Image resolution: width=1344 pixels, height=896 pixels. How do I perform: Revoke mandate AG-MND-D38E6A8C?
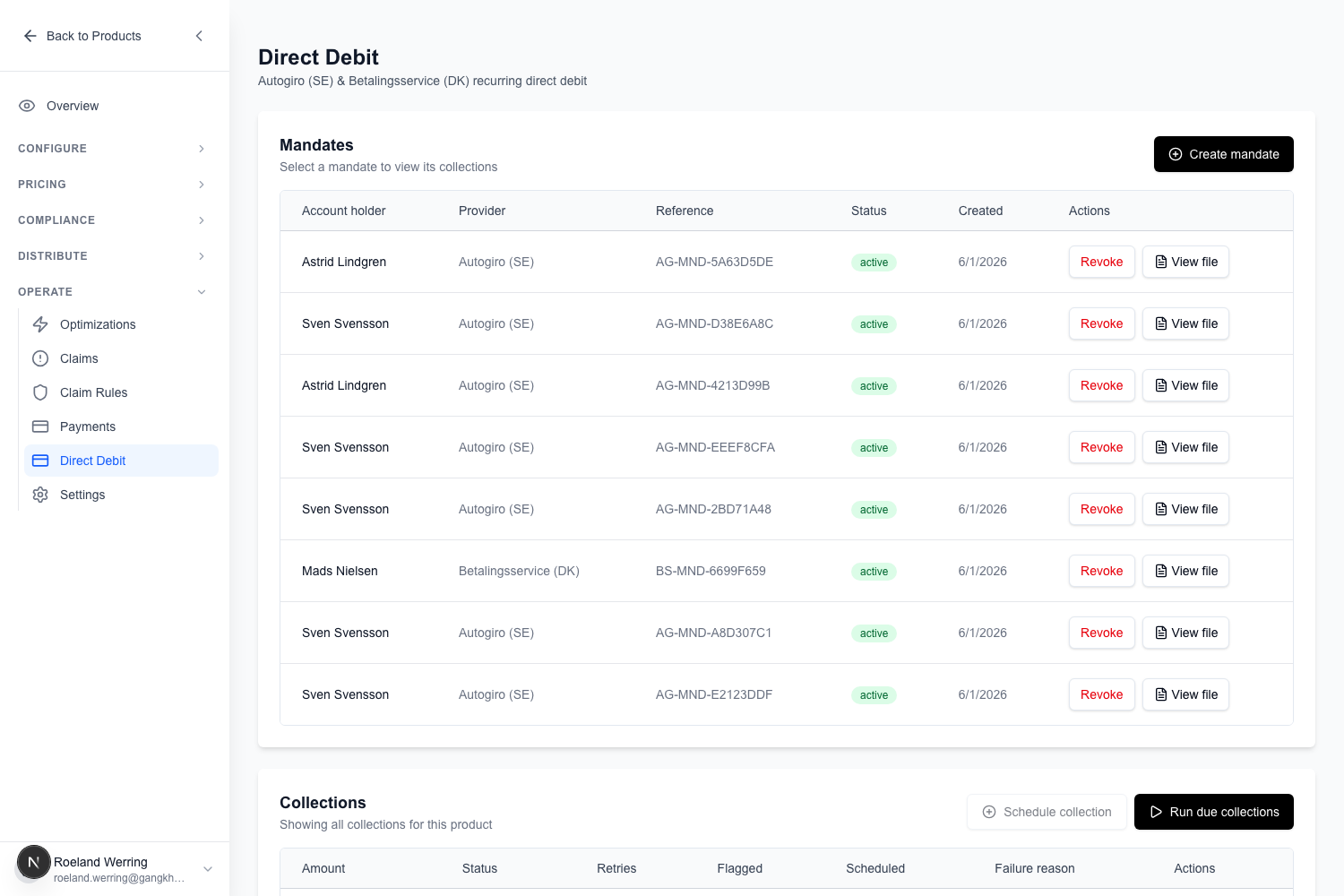pyautogui.click(x=1102, y=323)
